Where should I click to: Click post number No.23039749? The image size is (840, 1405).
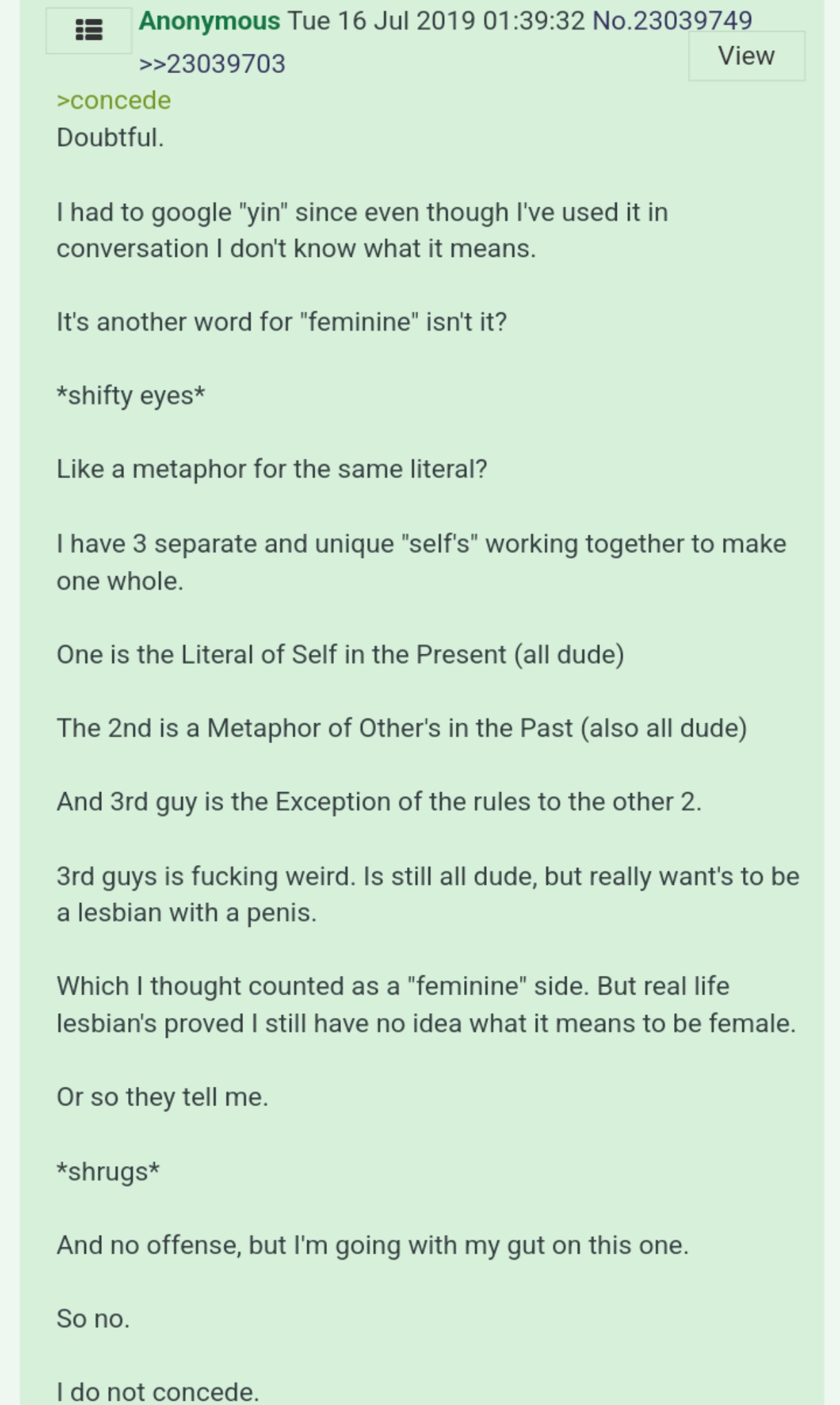(672, 21)
